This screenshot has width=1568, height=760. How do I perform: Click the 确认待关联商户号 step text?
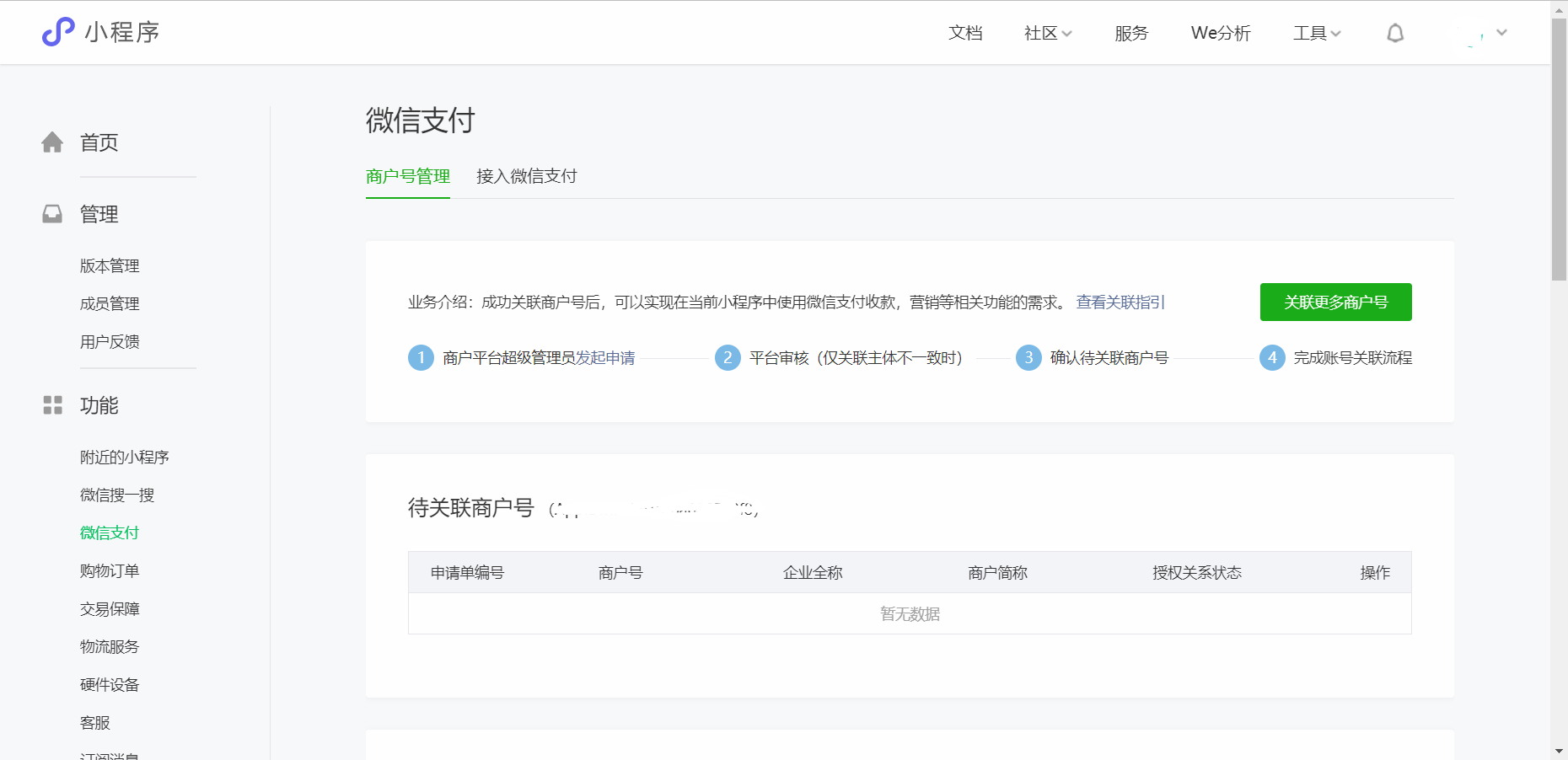pyautogui.click(x=1109, y=358)
